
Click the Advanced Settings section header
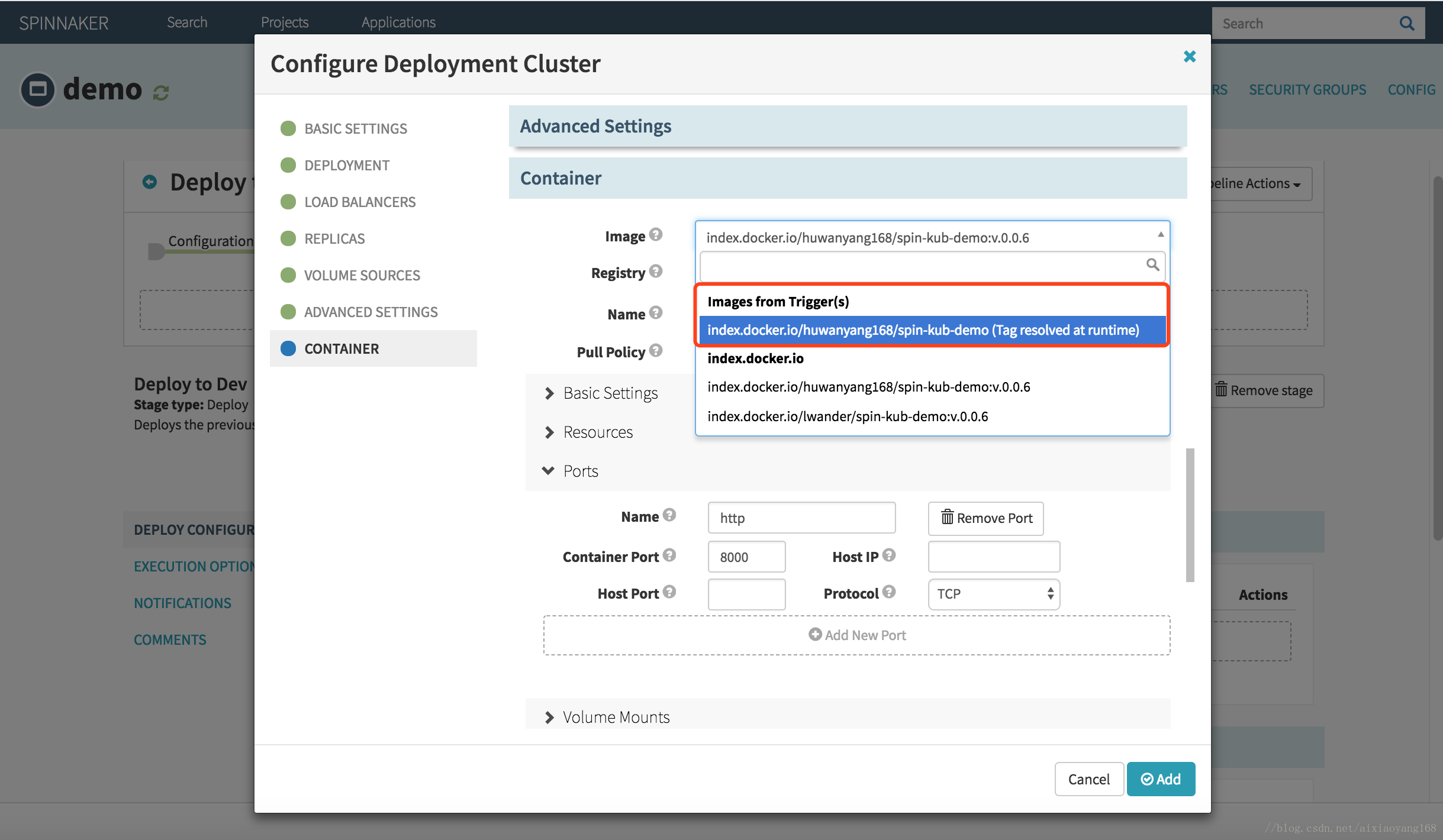pos(848,126)
